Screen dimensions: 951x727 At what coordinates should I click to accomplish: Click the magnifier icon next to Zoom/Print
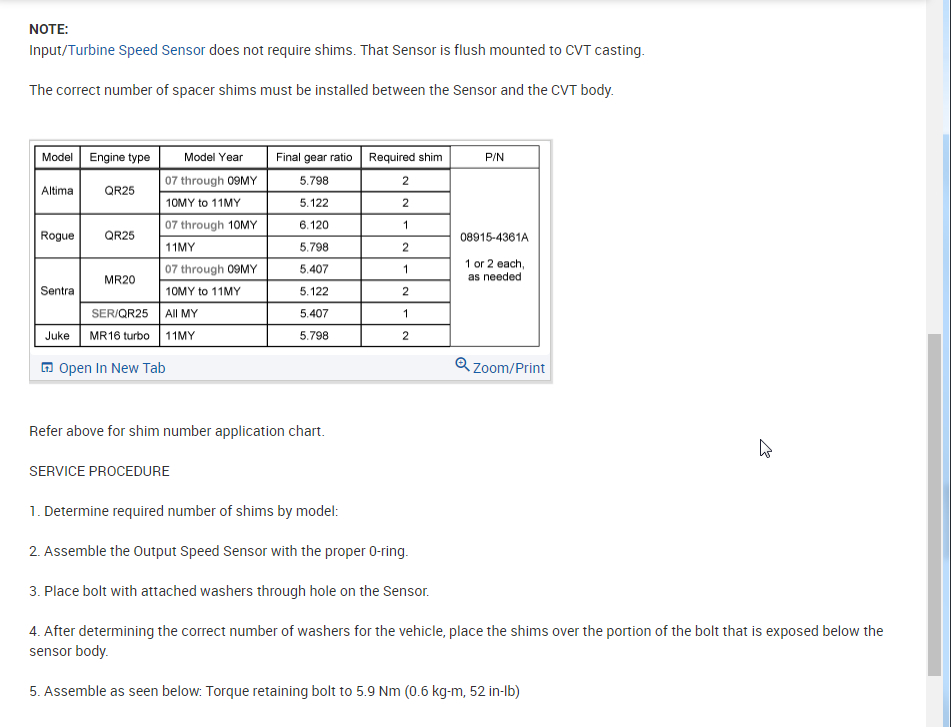point(462,364)
